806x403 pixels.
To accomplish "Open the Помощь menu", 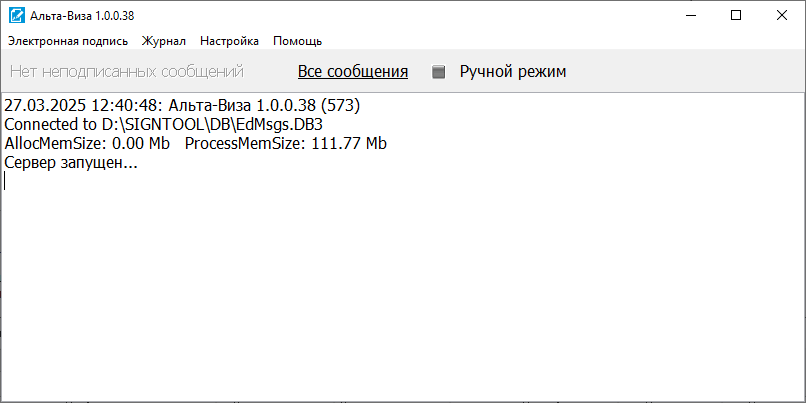I will coord(297,41).
